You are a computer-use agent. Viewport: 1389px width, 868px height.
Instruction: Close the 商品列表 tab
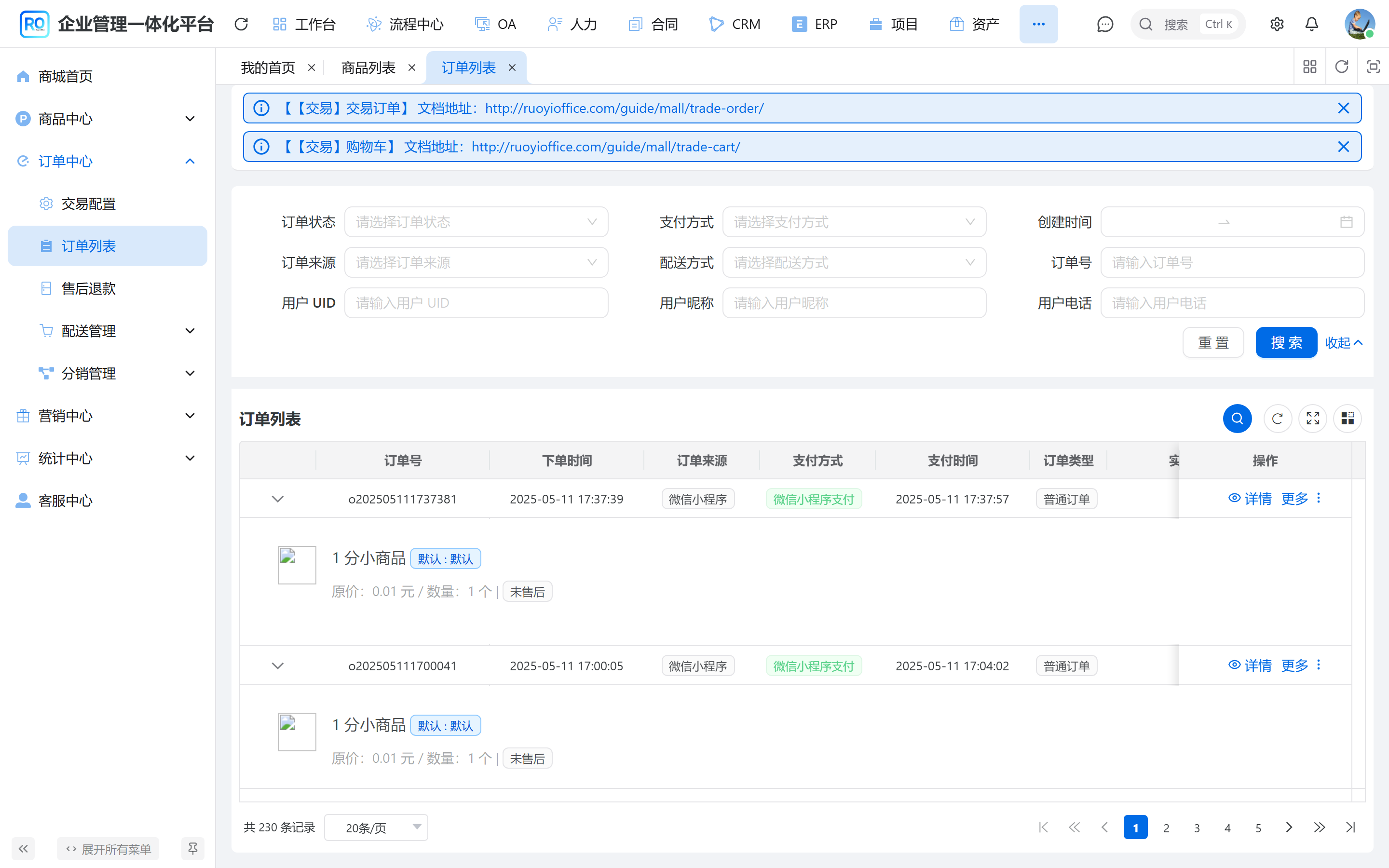click(x=411, y=68)
